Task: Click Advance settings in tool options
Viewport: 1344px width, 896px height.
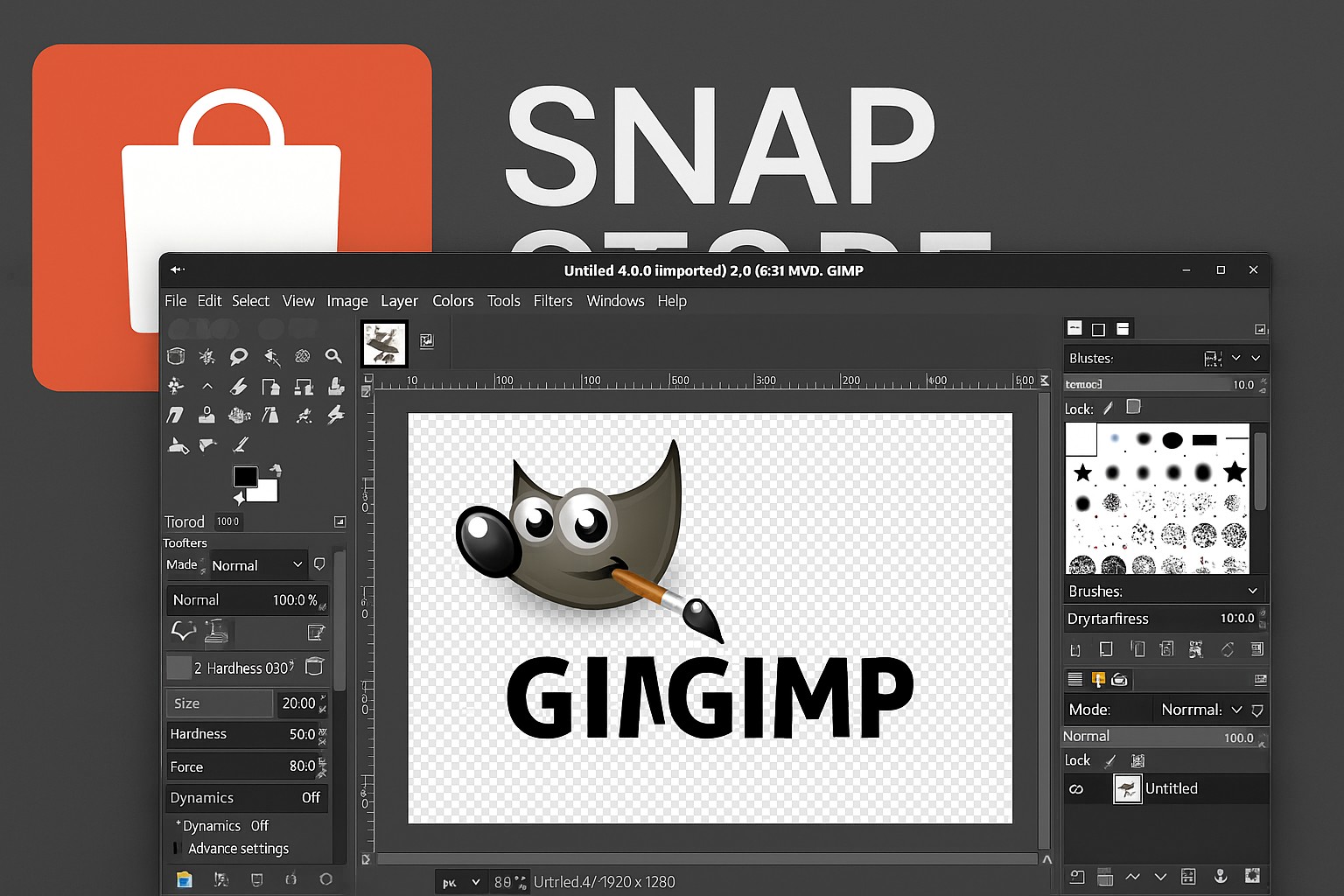Action: point(238,849)
